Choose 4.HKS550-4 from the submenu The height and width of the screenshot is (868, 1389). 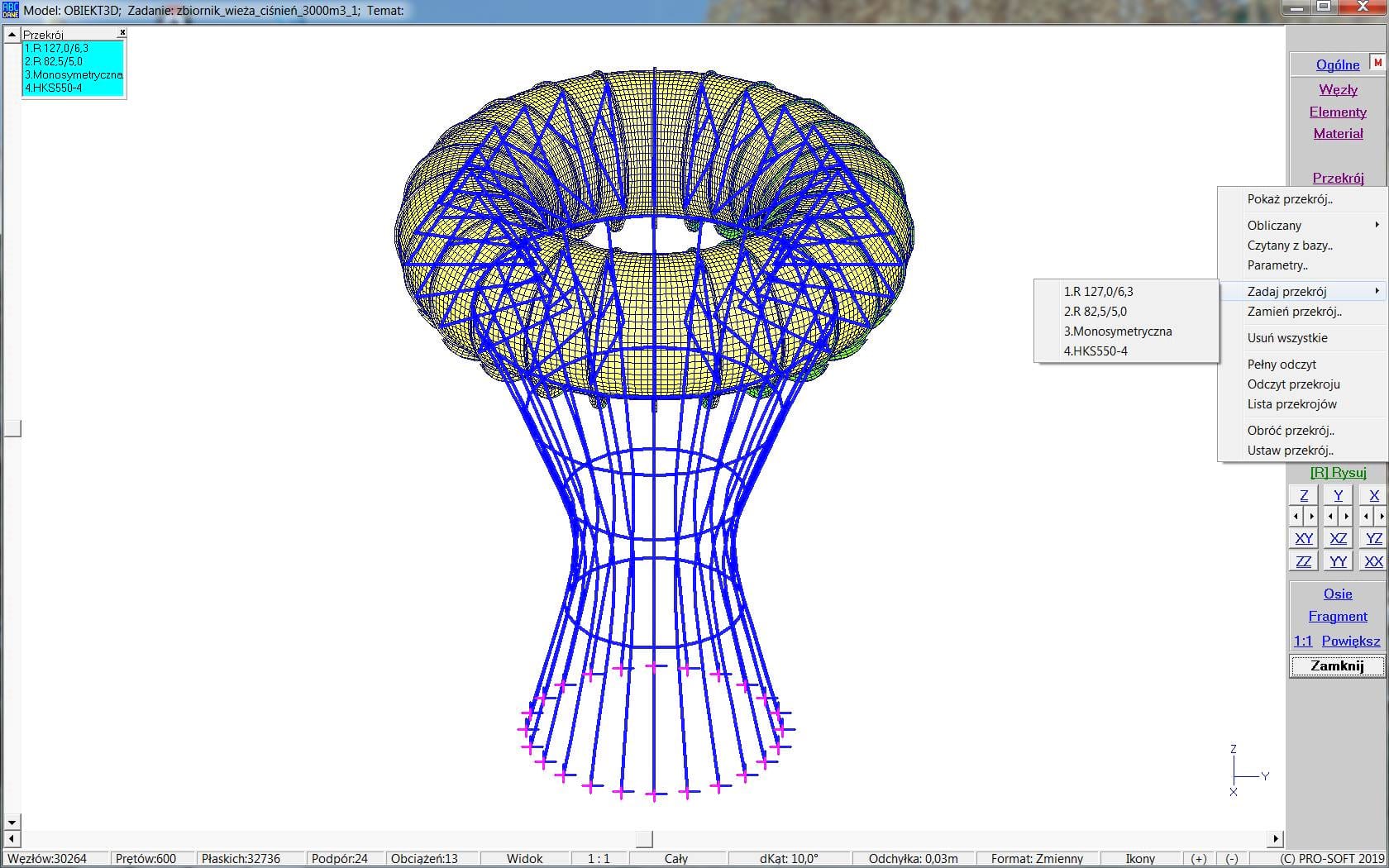1095,351
